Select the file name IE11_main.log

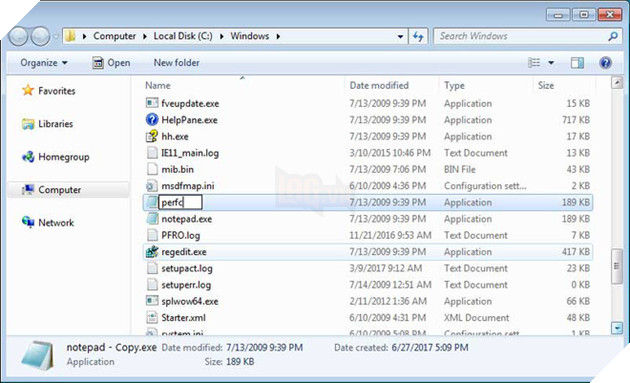coord(190,153)
